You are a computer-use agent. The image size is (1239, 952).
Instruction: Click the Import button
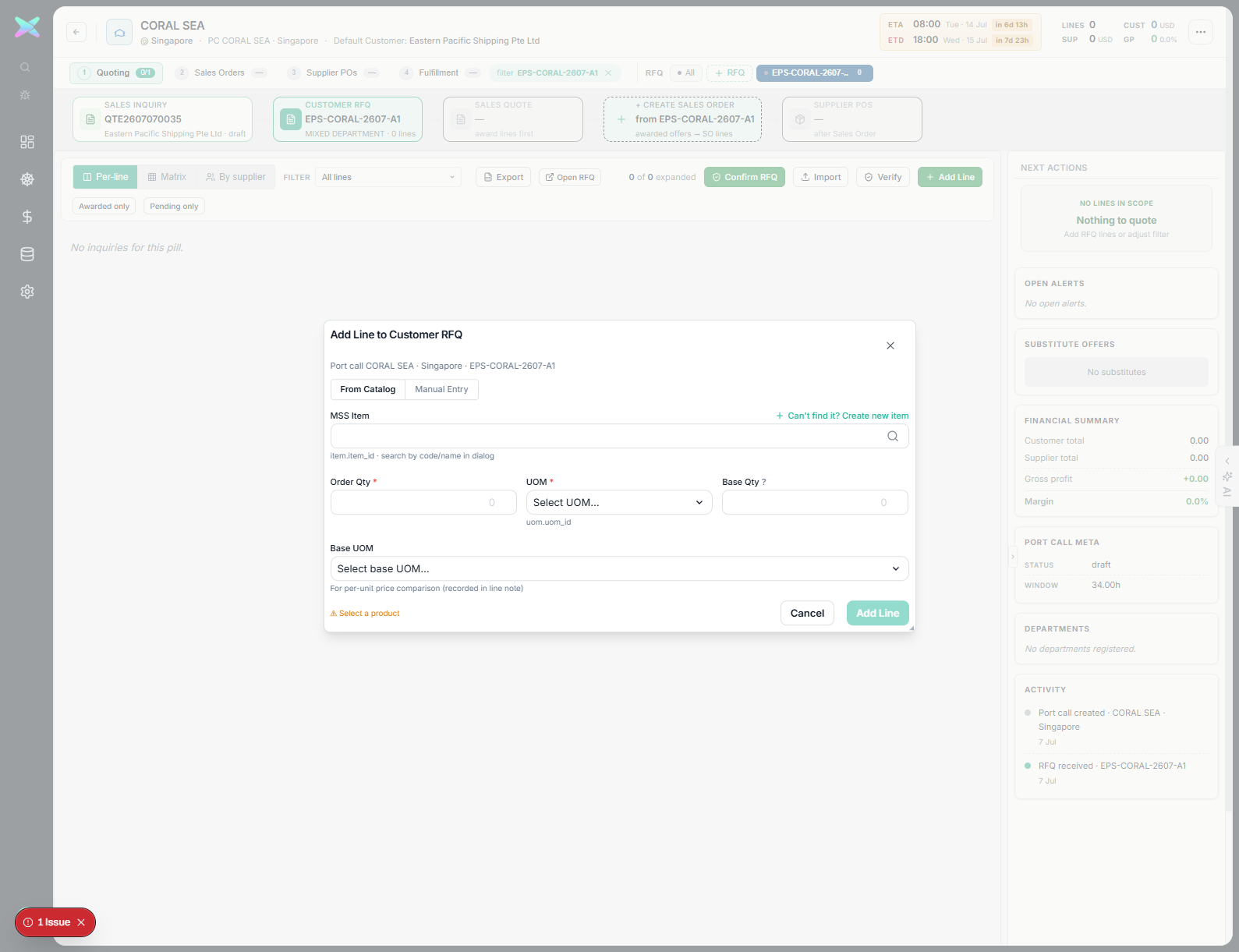(820, 177)
